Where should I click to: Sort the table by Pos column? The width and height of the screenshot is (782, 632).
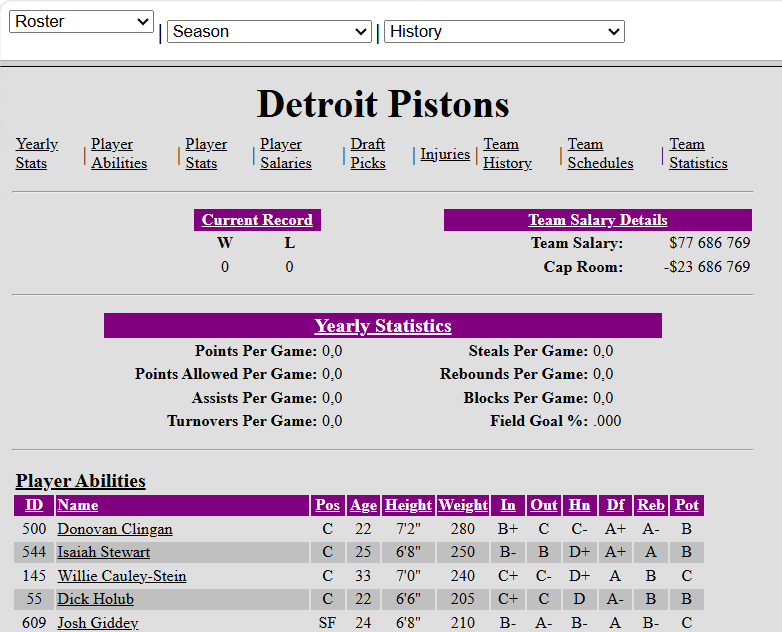coord(327,505)
